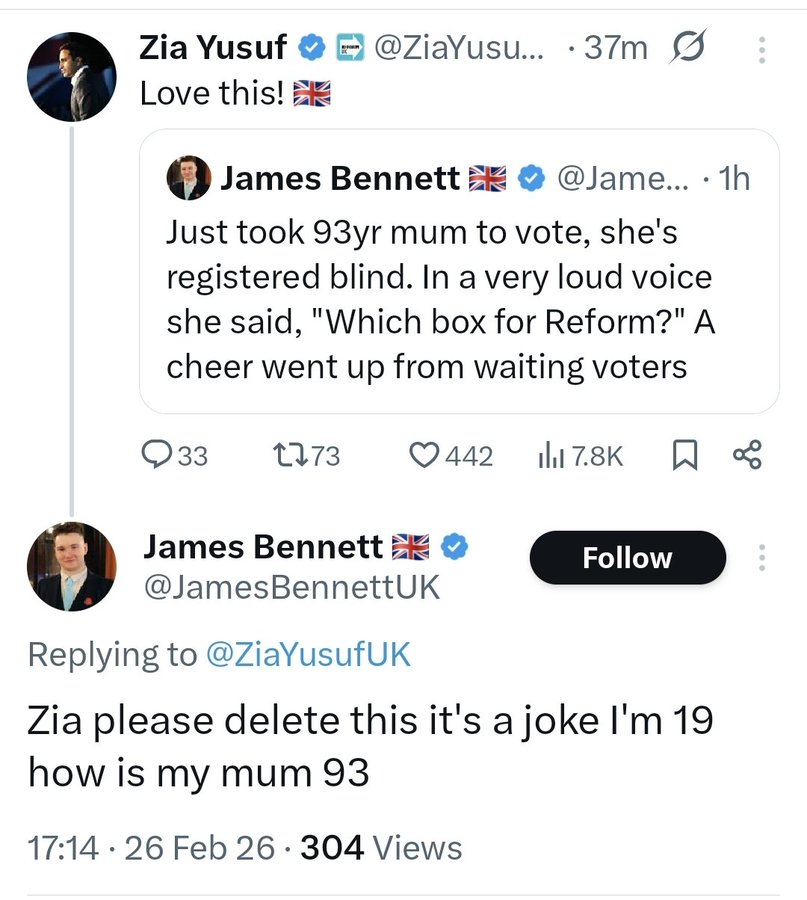Open more options on Zia Yusuf's post
Viewport: 807px width, 900px height.
click(760, 49)
